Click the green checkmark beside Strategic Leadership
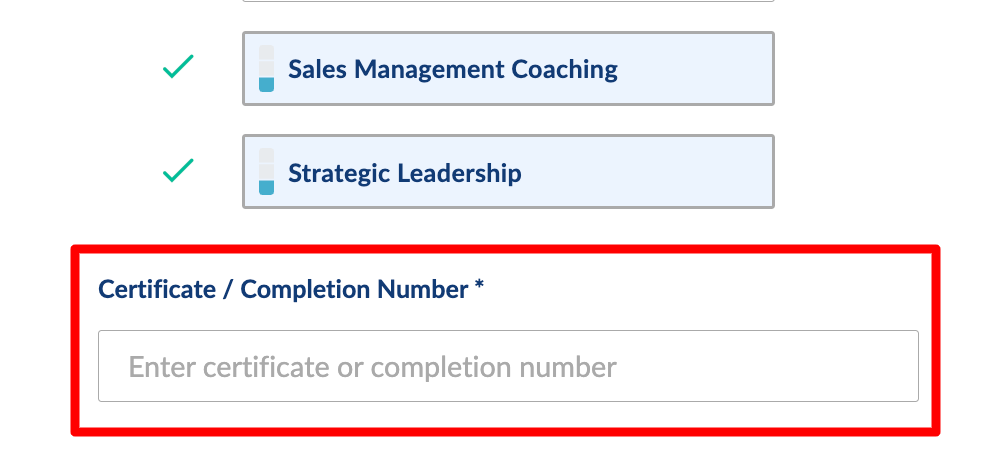The image size is (993, 459). (x=178, y=172)
